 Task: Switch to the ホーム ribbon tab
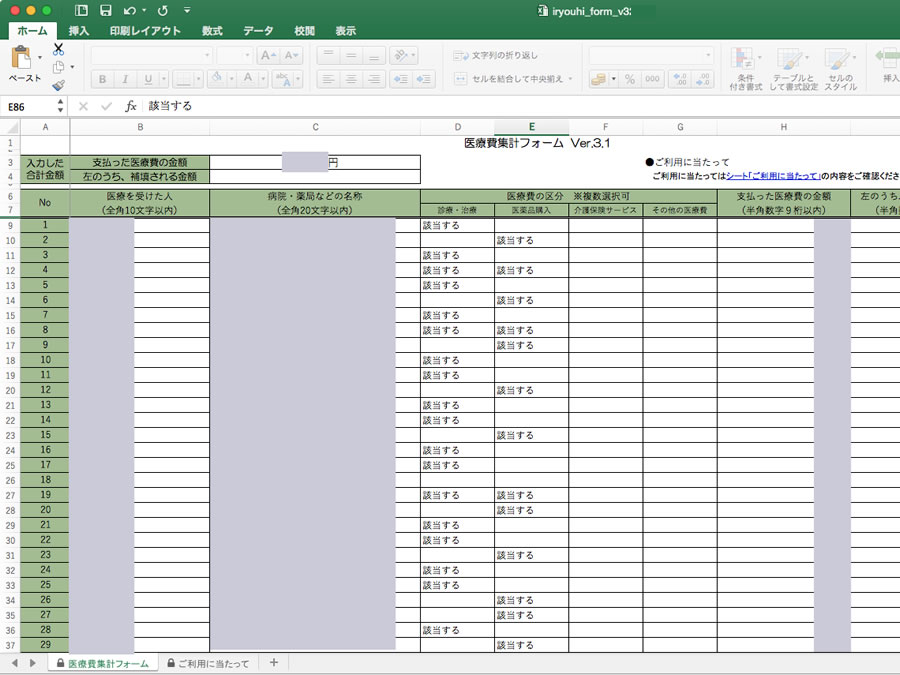[x=32, y=31]
